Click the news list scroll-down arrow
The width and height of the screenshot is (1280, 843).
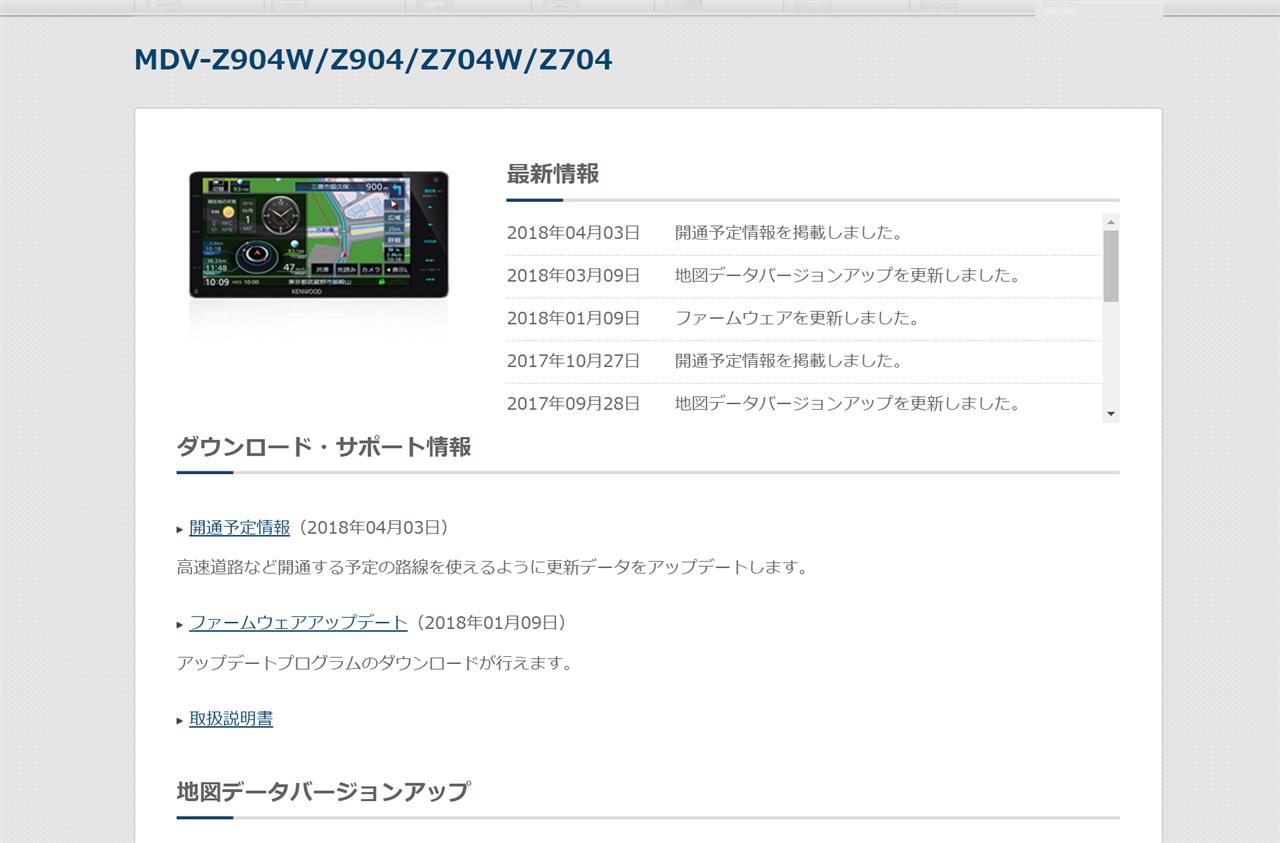[x=1111, y=414]
